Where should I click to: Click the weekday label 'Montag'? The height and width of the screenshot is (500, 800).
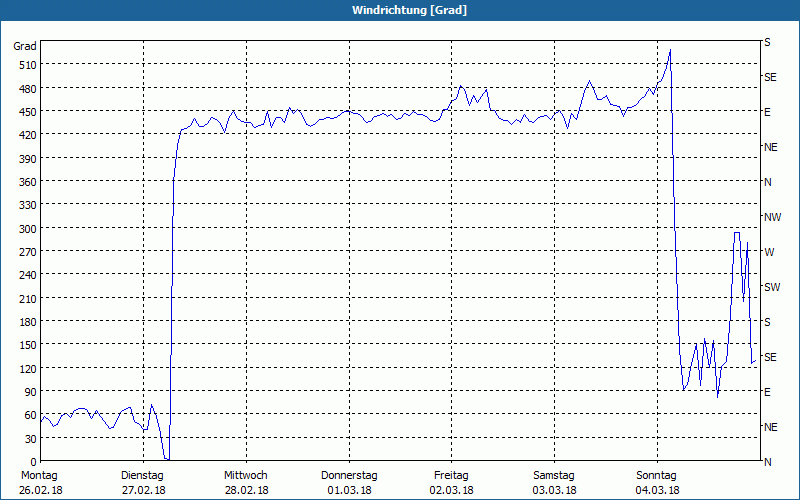point(39,476)
